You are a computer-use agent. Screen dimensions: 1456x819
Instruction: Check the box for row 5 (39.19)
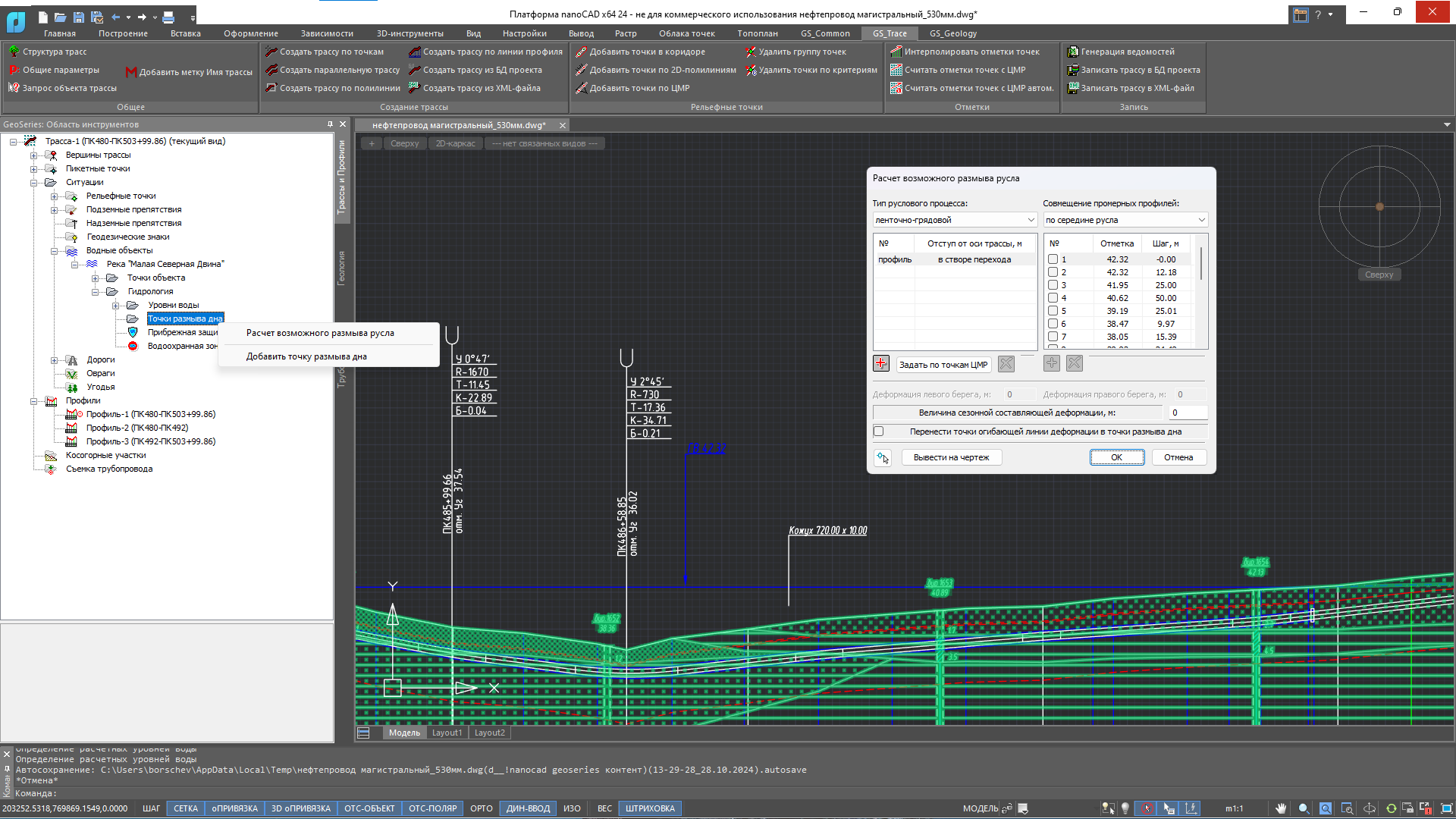[x=1053, y=311]
